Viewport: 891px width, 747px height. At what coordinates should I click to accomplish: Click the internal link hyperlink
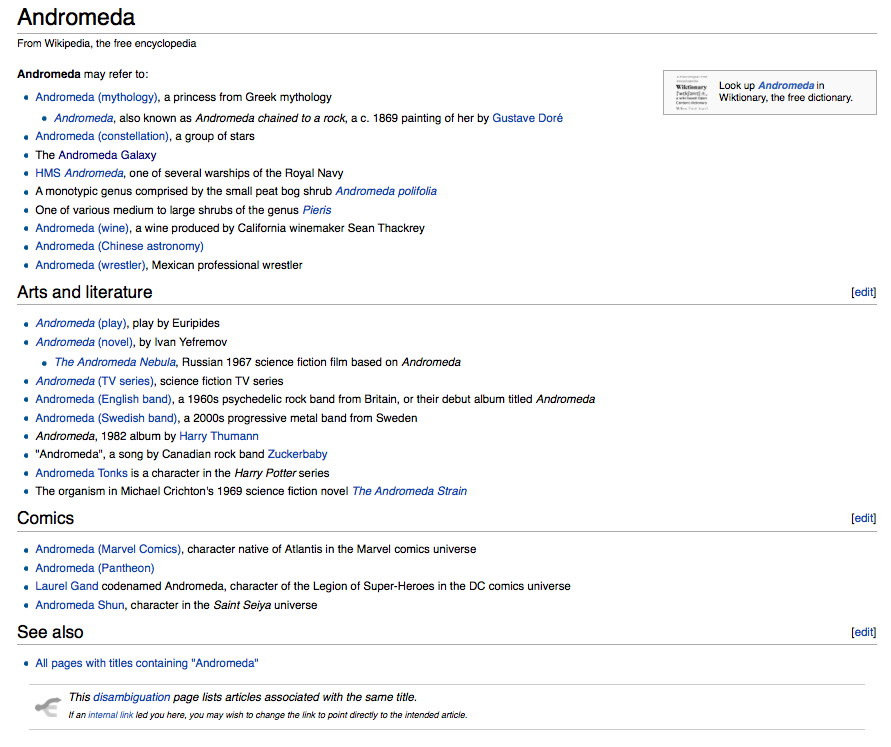coord(110,715)
